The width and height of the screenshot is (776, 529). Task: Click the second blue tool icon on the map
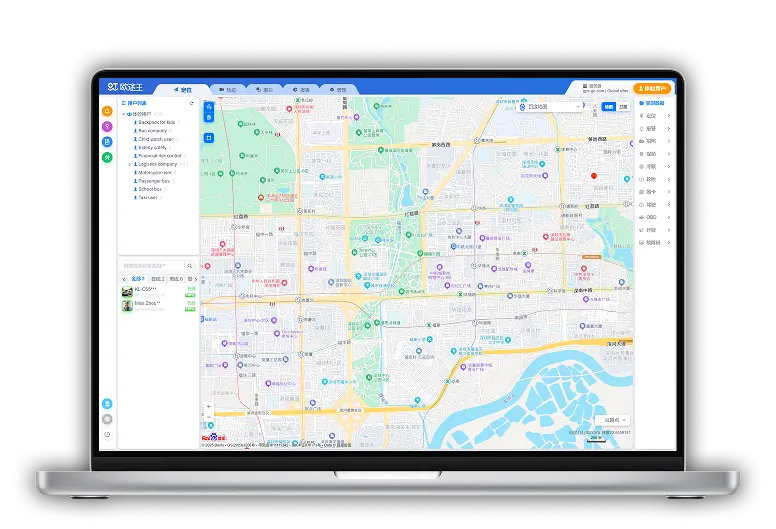(x=209, y=117)
